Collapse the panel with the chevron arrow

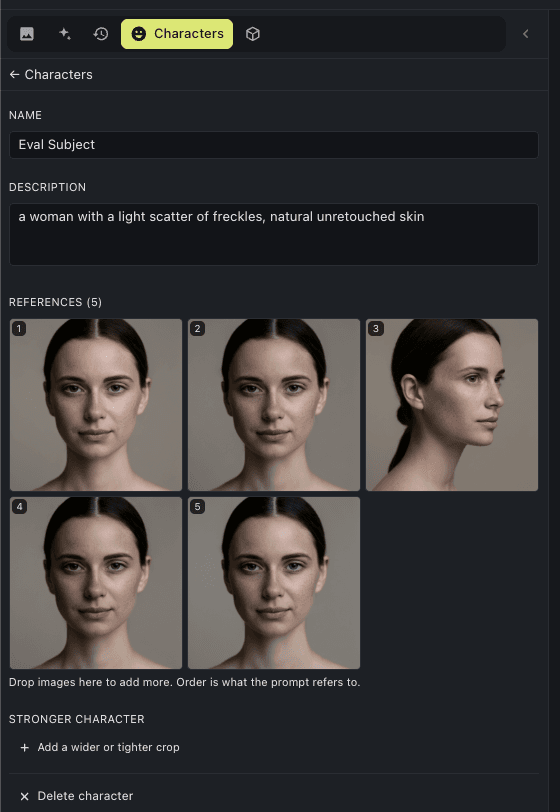click(526, 34)
